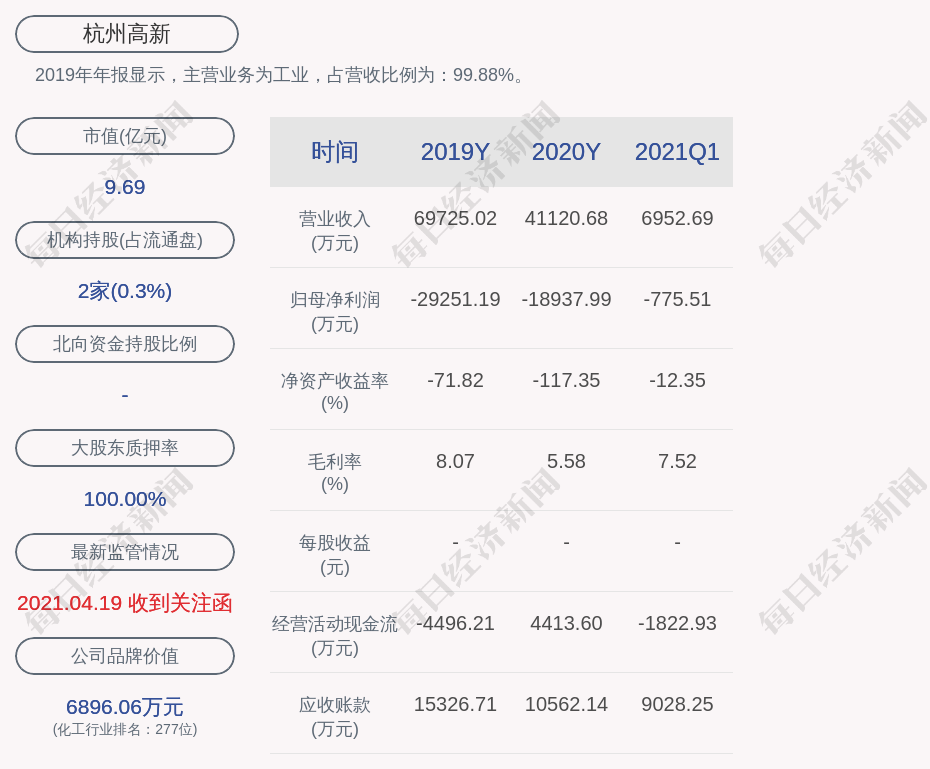Image resolution: width=930 pixels, height=769 pixels.
Task: Select cash flow cell 4413.60
Action: point(566,623)
